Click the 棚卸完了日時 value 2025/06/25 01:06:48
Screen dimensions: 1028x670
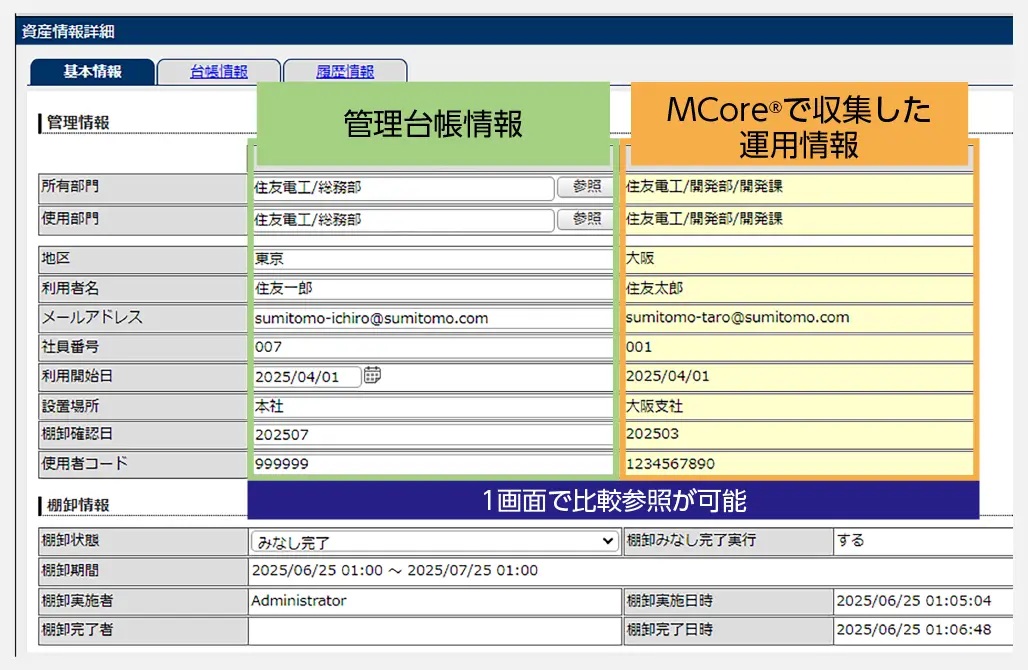point(914,629)
